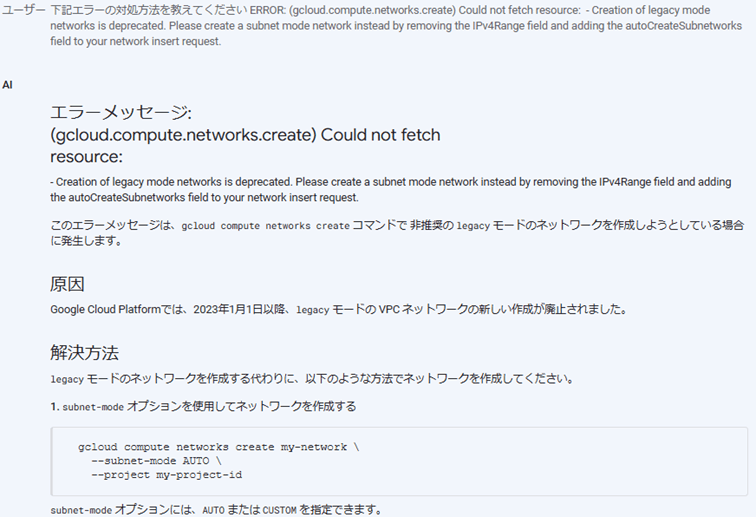756x517 pixels.
Task: Click the '--project my-project-id' code line
Action: (x=166, y=475)
